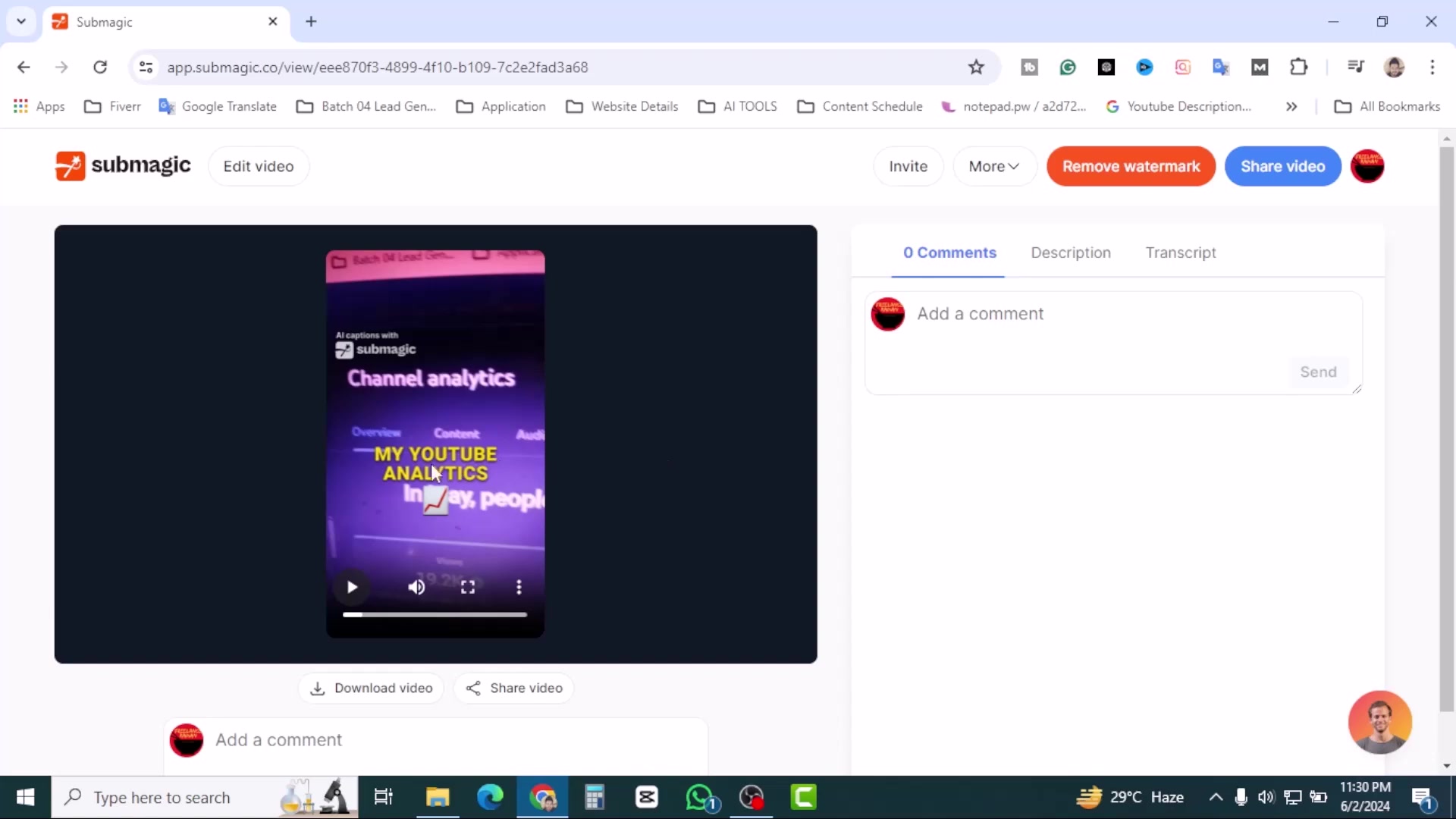Open the Chrome extensions puzzle-piece menu

click(x=1300, y=67)
